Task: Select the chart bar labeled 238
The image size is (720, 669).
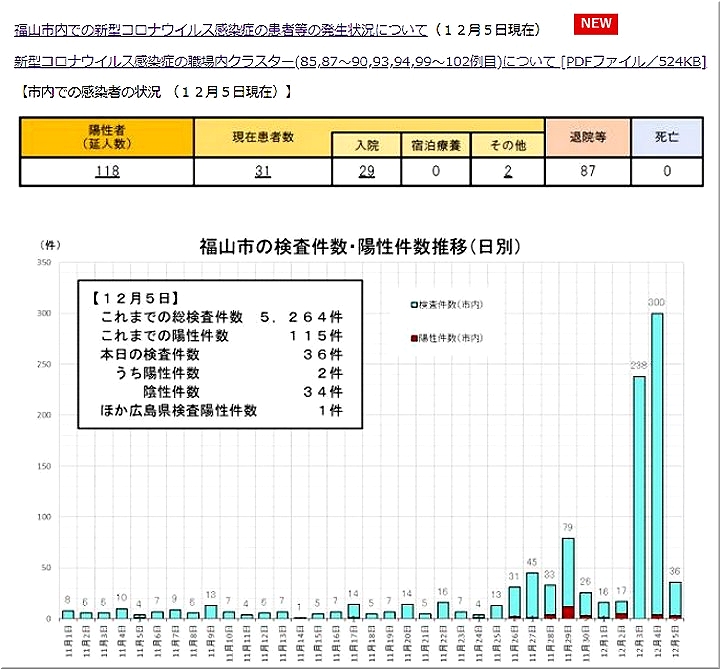Action: (639, 497)
